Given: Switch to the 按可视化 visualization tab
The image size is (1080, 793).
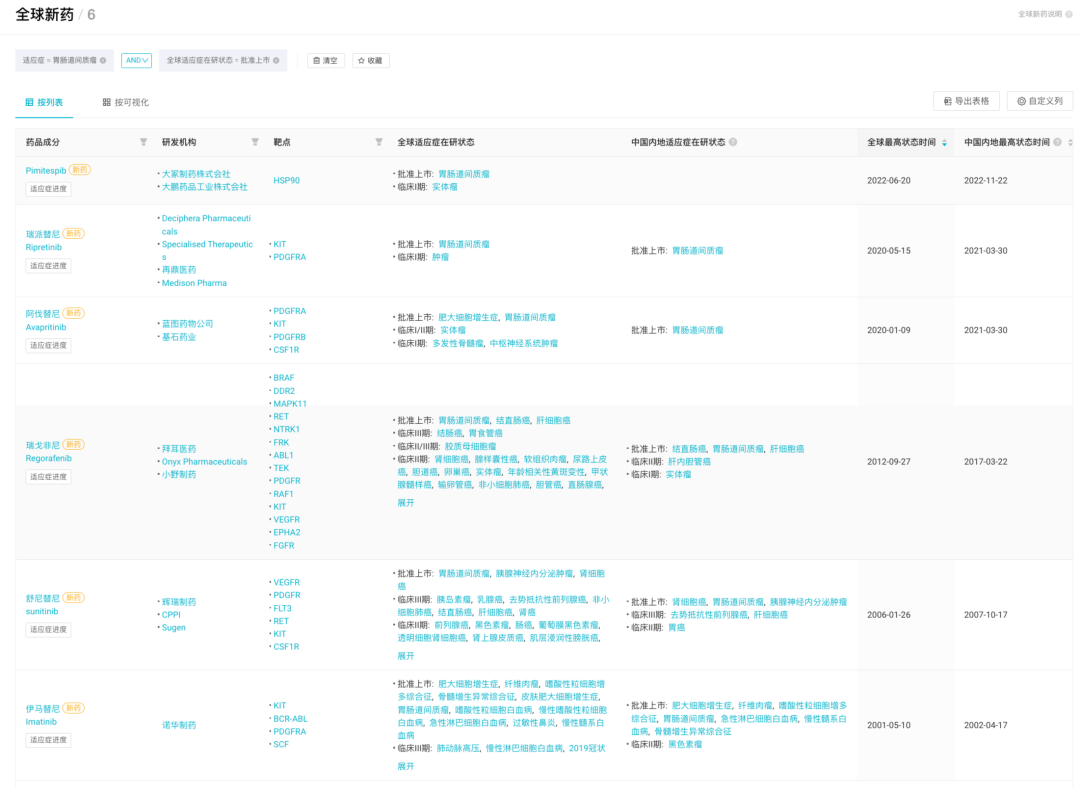Looking at the screenshot, I should pos(126,102).
